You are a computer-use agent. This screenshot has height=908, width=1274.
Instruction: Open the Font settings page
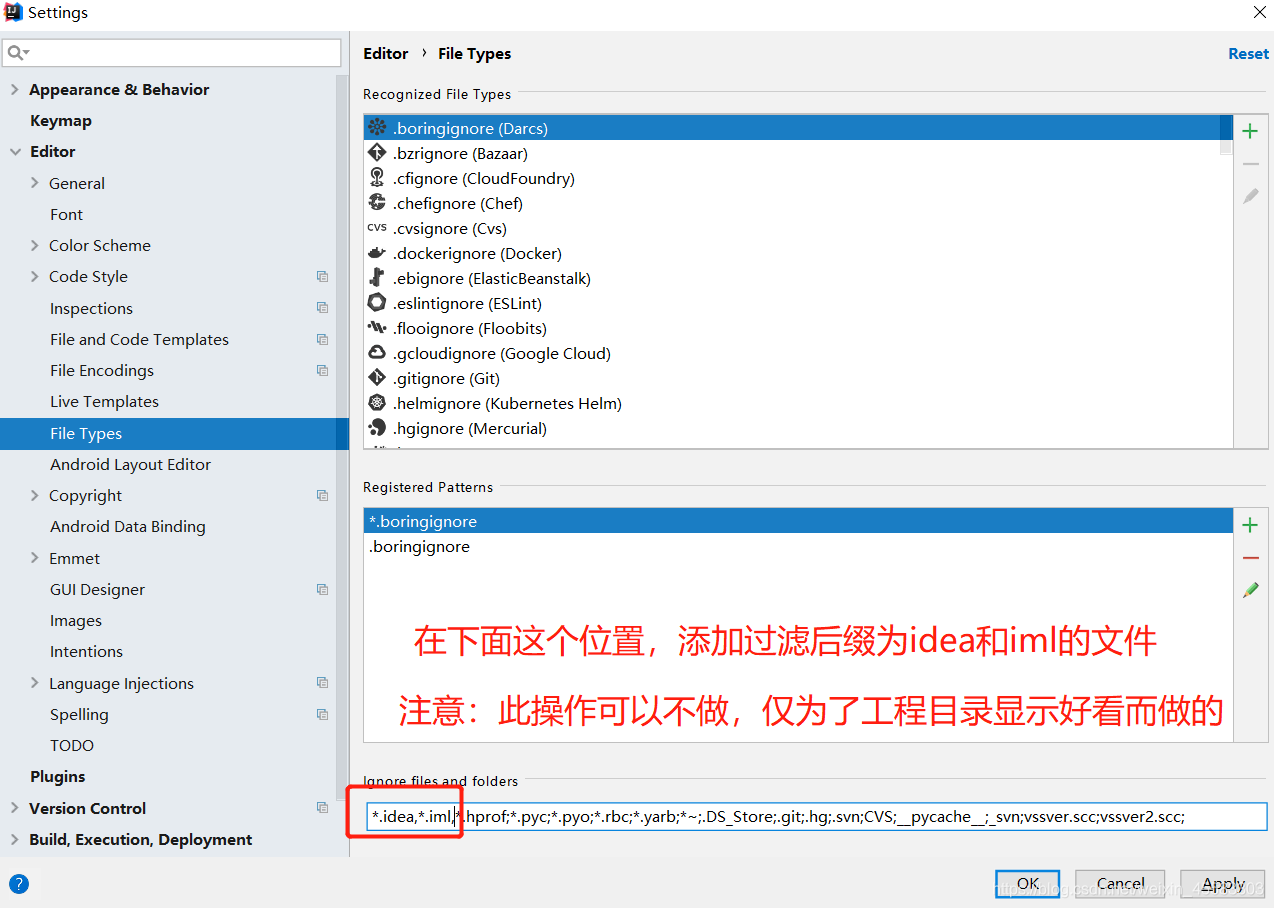[66, 215]
